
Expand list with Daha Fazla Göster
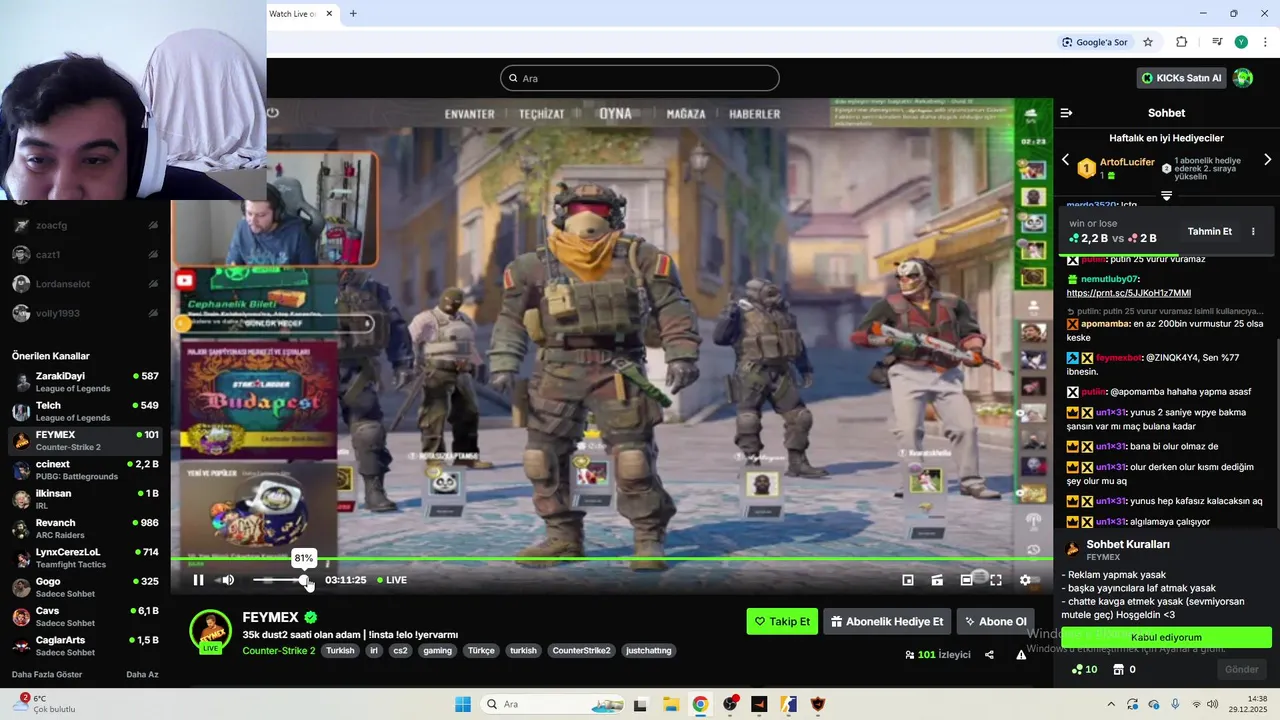[x=47, y=674]
